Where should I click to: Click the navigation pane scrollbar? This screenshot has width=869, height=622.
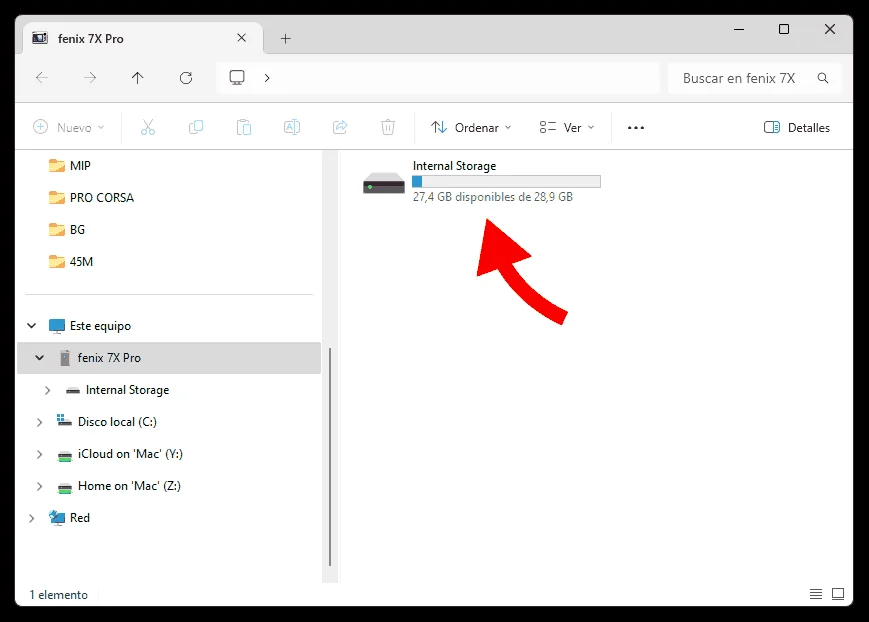330,457
